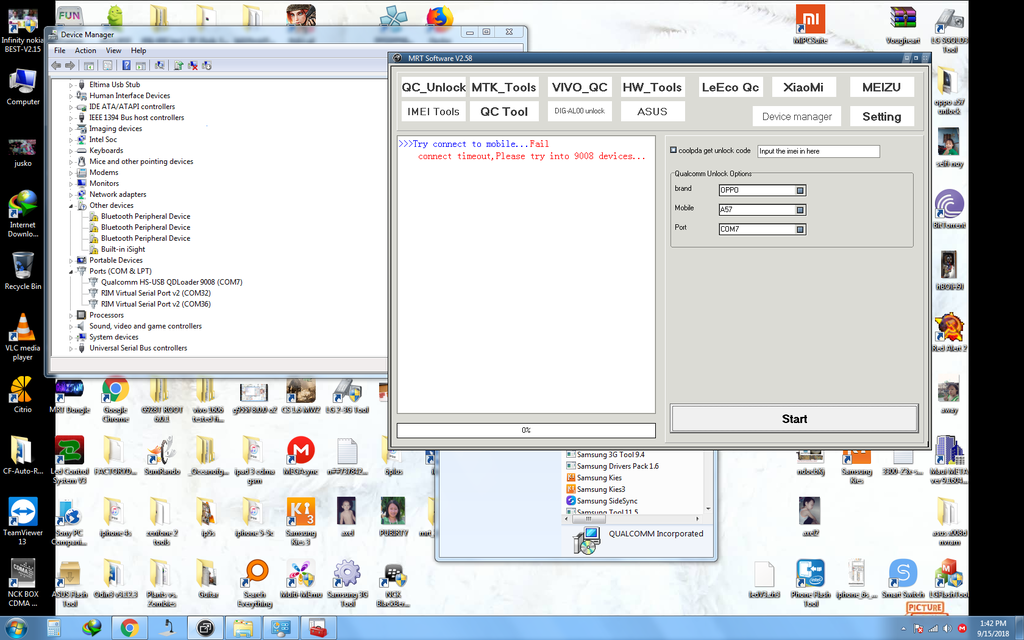Viewport: 1024px width, 640px height.
Task: Open Citrio browser desktop shortcut
Action: tap(23, 394)
